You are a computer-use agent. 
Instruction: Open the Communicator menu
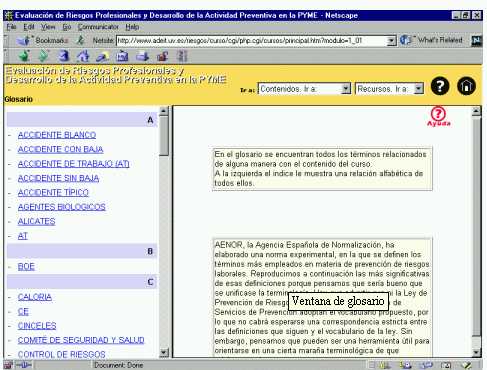[98, 27]
